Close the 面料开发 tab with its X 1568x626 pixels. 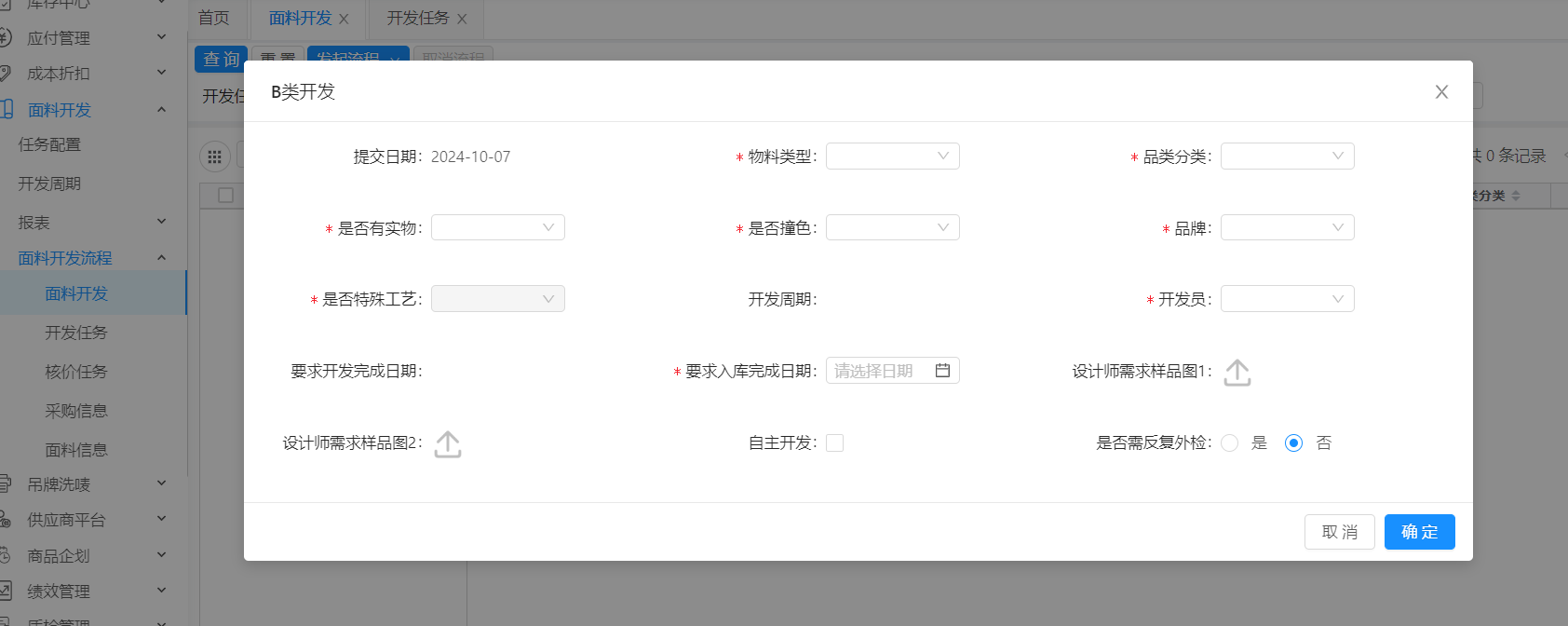pos(344,19)
